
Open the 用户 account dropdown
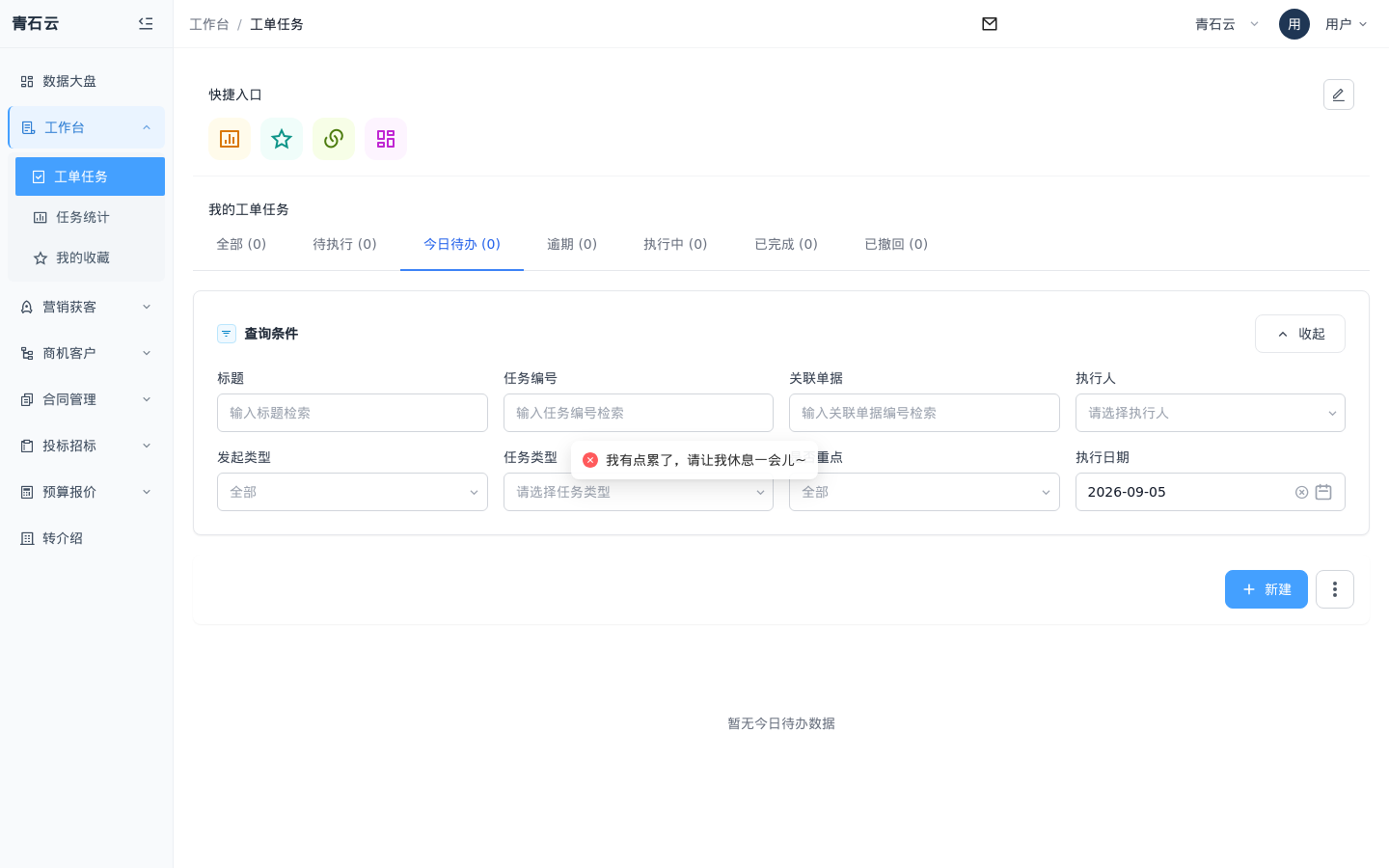tap(1347, 24)
